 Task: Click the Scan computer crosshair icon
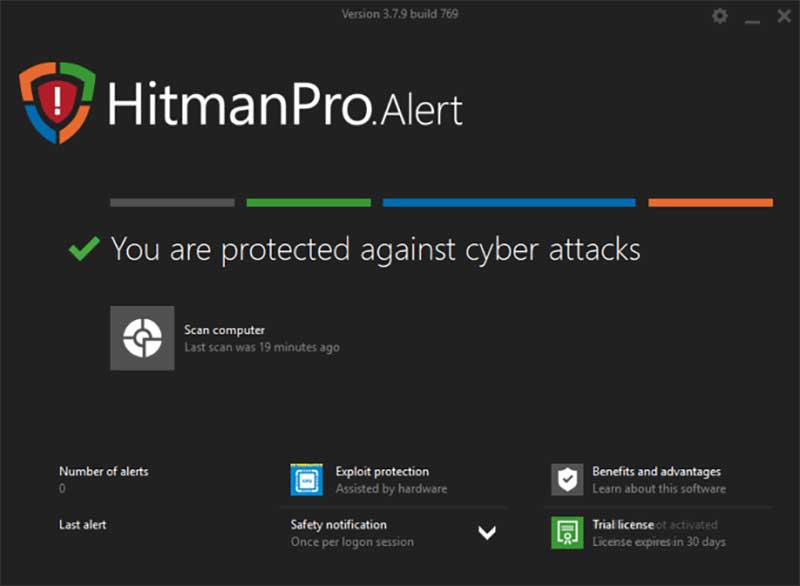pos(142,338)
